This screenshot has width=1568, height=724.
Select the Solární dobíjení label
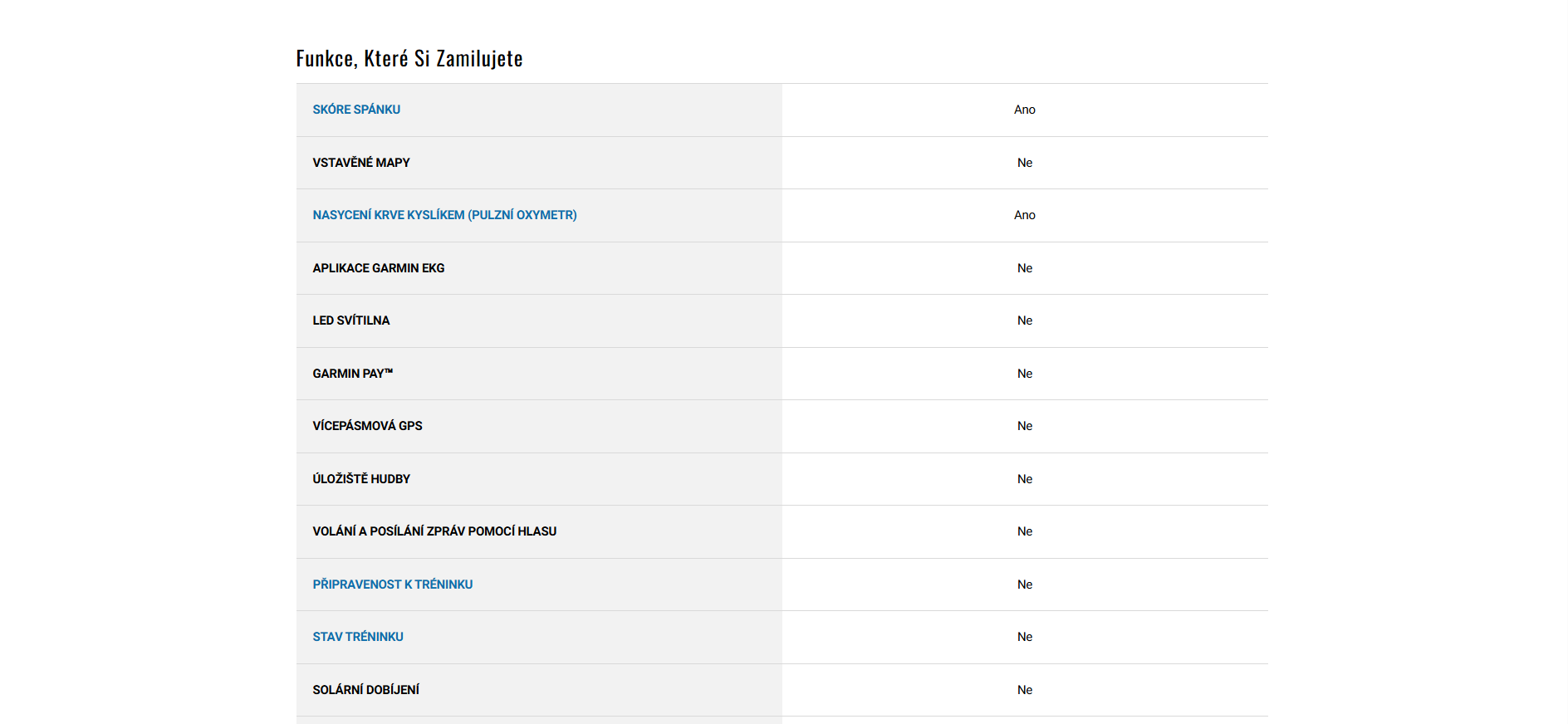tap(365, 690)
